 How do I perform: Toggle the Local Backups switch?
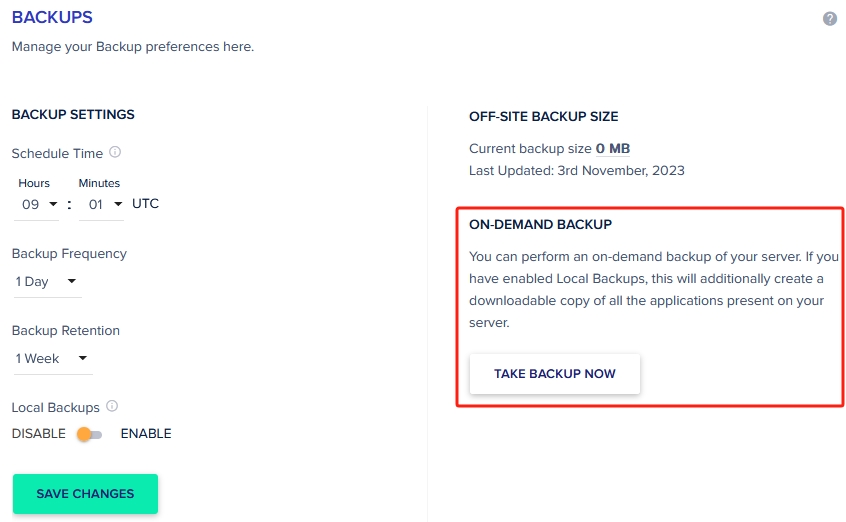click(x=89, y=434)
